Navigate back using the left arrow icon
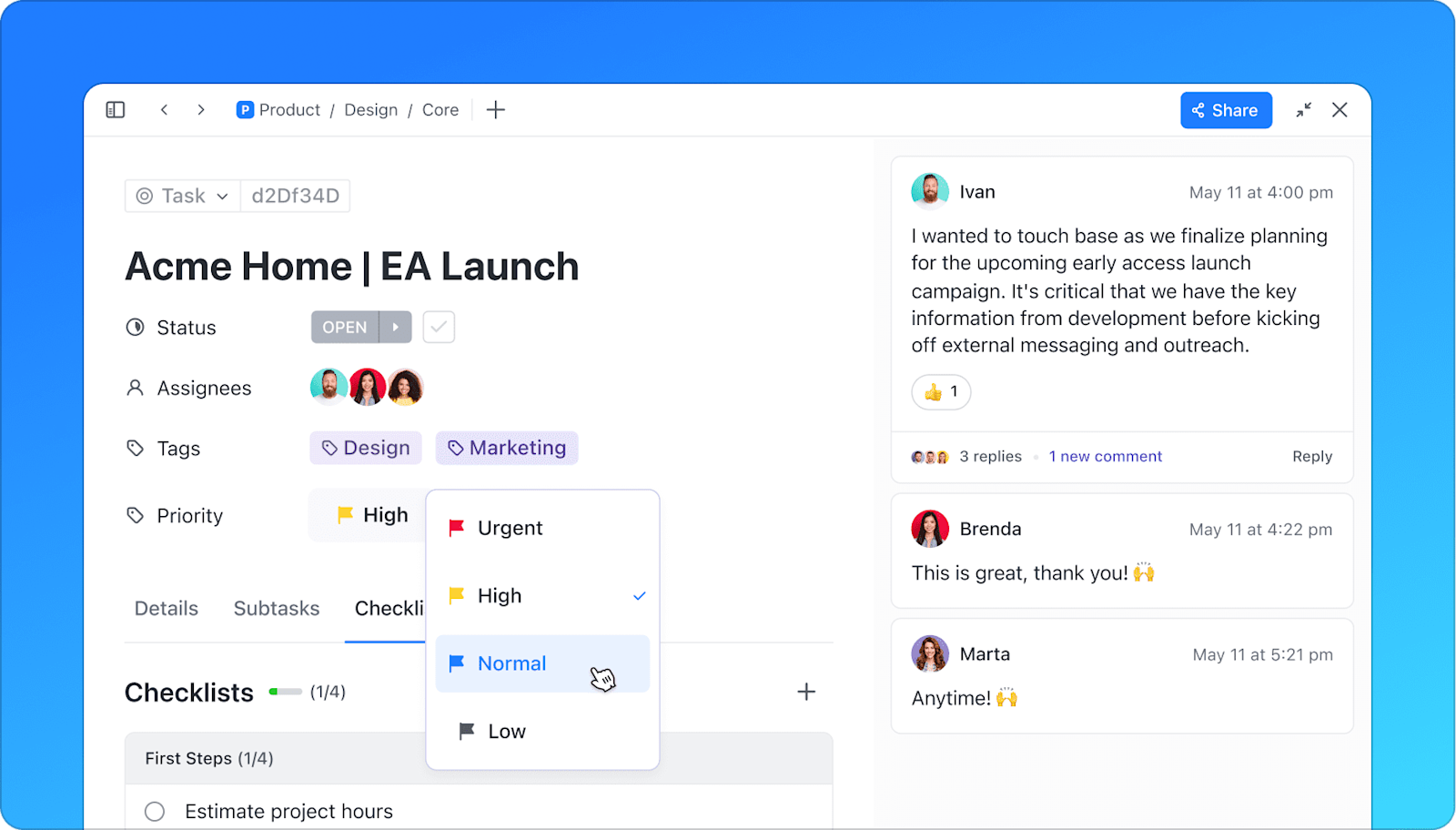This screenshot has width=1456, height=830. [x=164, y=109]
